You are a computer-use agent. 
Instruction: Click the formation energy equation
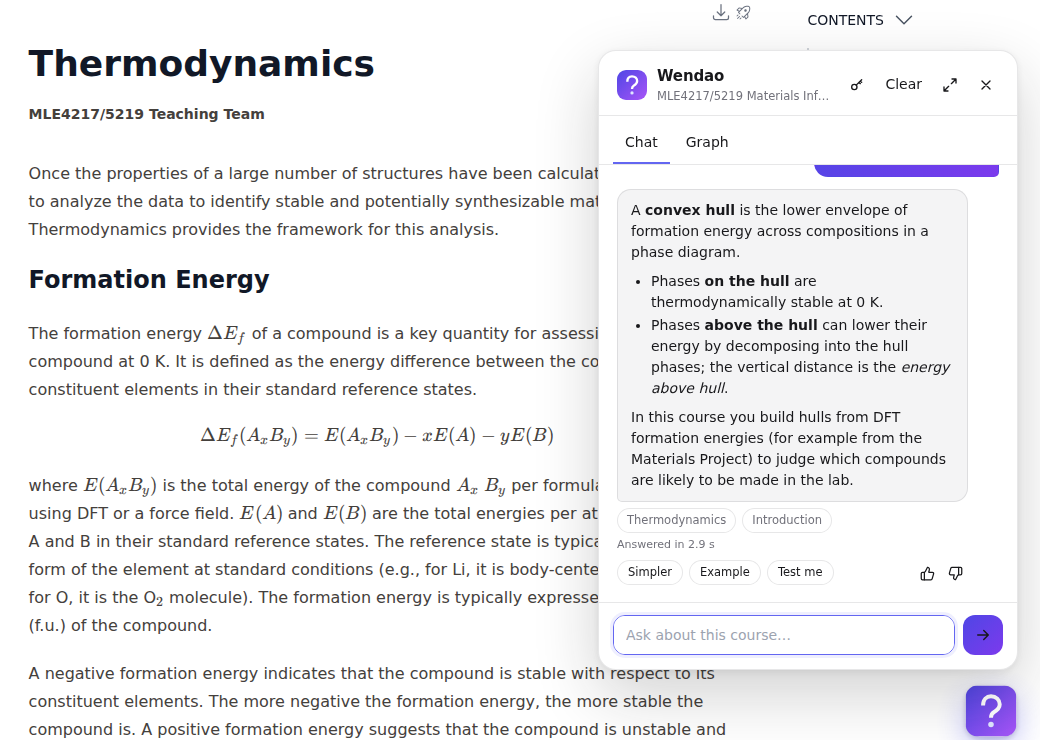(x=377, y=436)
